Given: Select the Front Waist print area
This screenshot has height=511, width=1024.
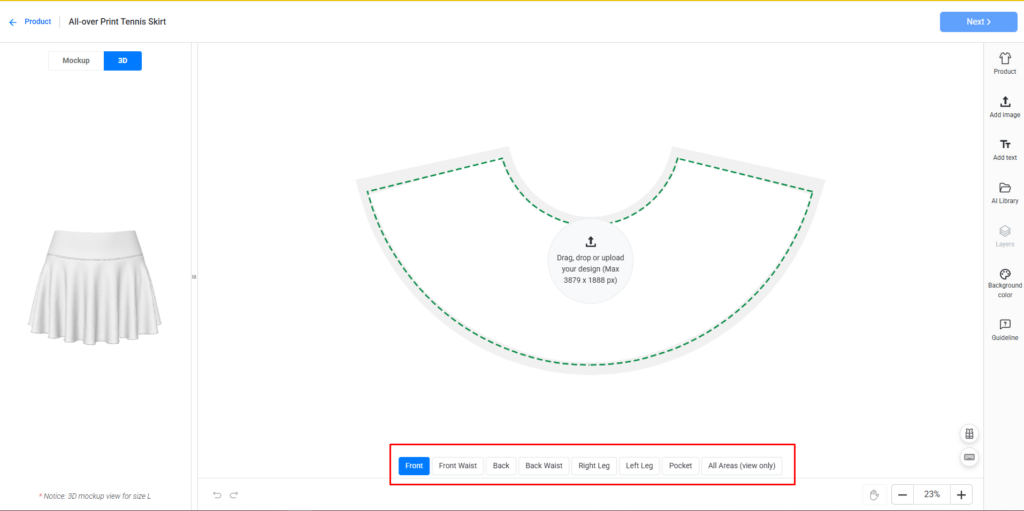Looking at the screenshot, I should 458,466.
